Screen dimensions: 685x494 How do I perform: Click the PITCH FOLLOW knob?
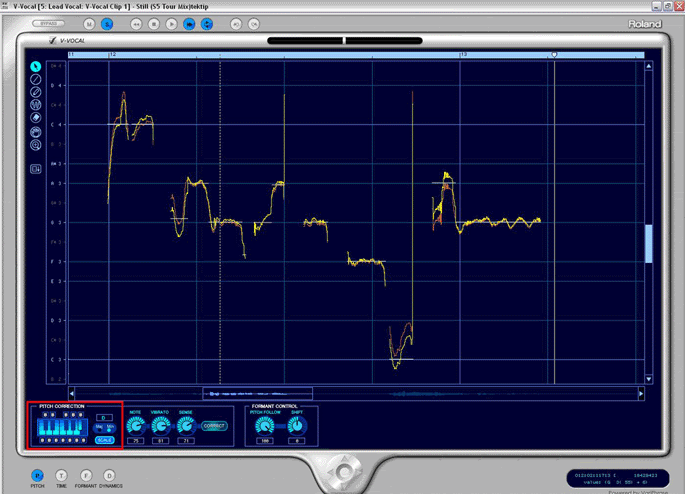265,425
